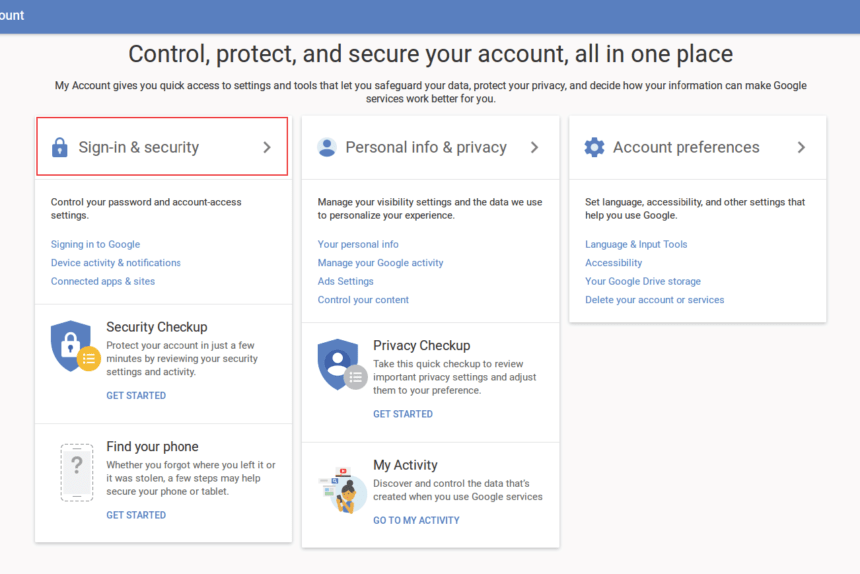Image resolution: width=860 pixels, height=574 pixels.
Task: Click the lock icon beside Sign-in & security
Action: click(60, 147)
